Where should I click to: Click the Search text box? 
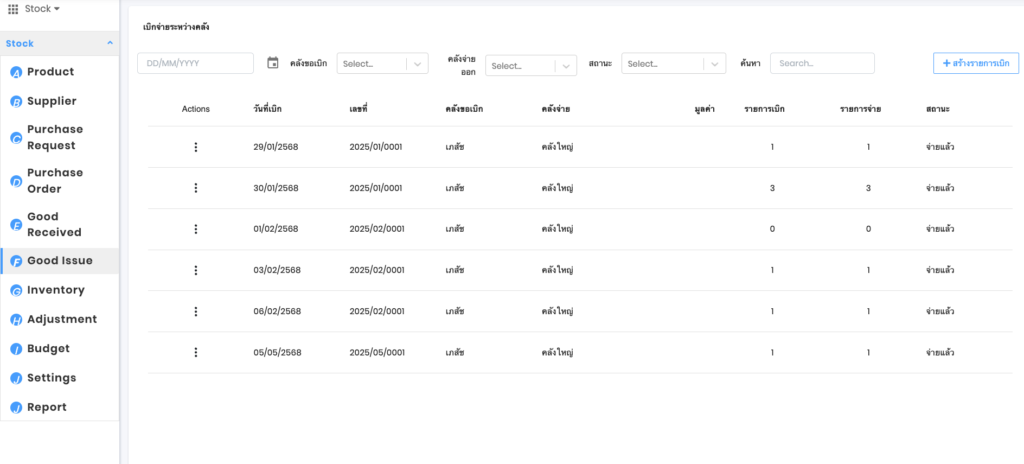point(821,63)
